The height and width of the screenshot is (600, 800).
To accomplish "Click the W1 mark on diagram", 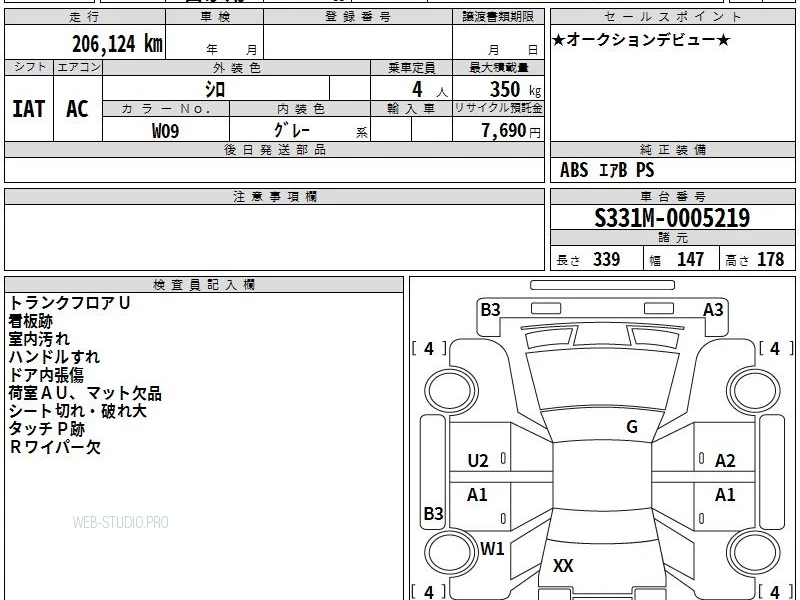I will point(492,548).
